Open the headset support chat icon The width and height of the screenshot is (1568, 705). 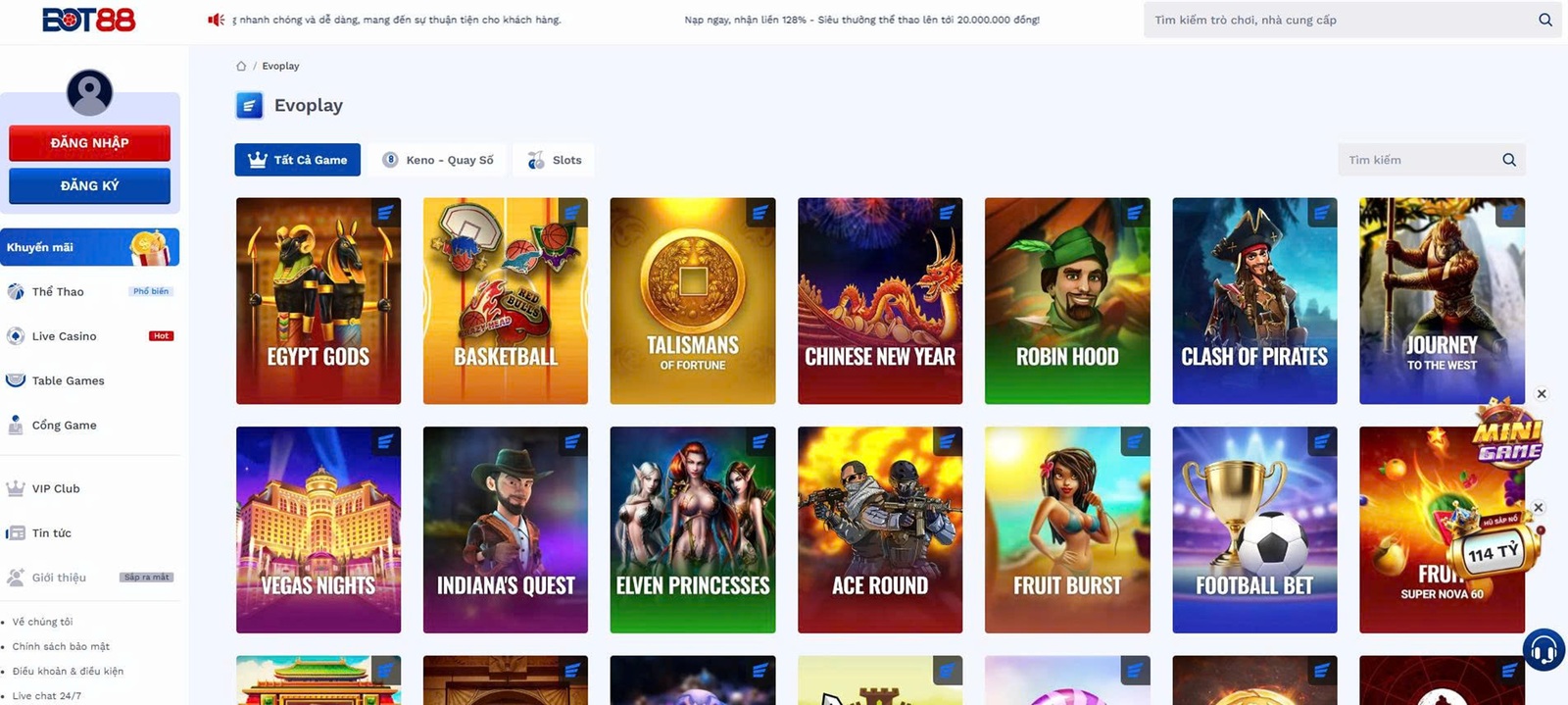click(1543, 650)
